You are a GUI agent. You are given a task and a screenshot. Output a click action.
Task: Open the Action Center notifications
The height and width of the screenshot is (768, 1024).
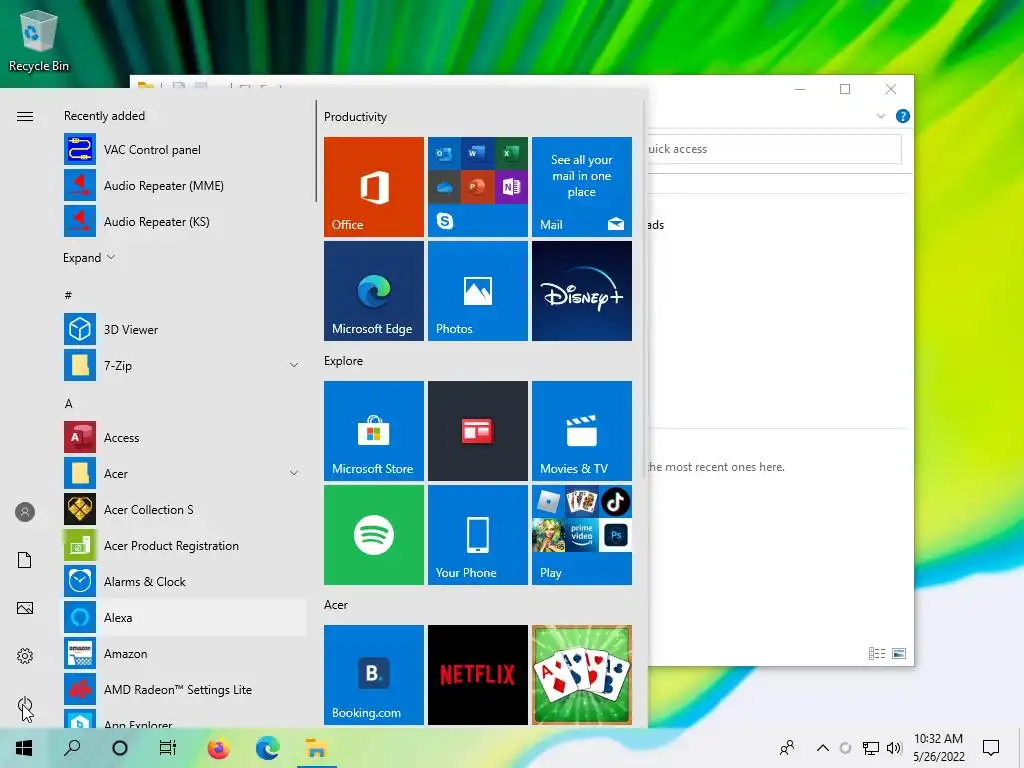(x=991, y=748)
